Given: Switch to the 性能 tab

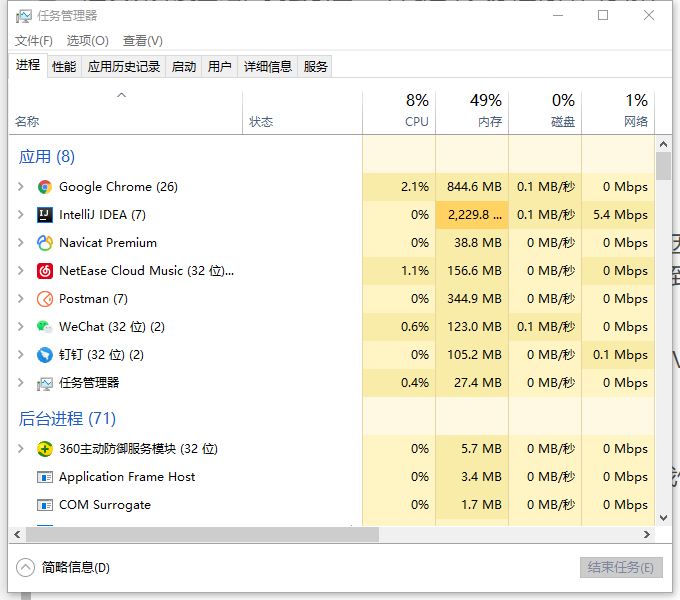Looking at the screenshot, I should pyautogui.click(x=64, y=67).
